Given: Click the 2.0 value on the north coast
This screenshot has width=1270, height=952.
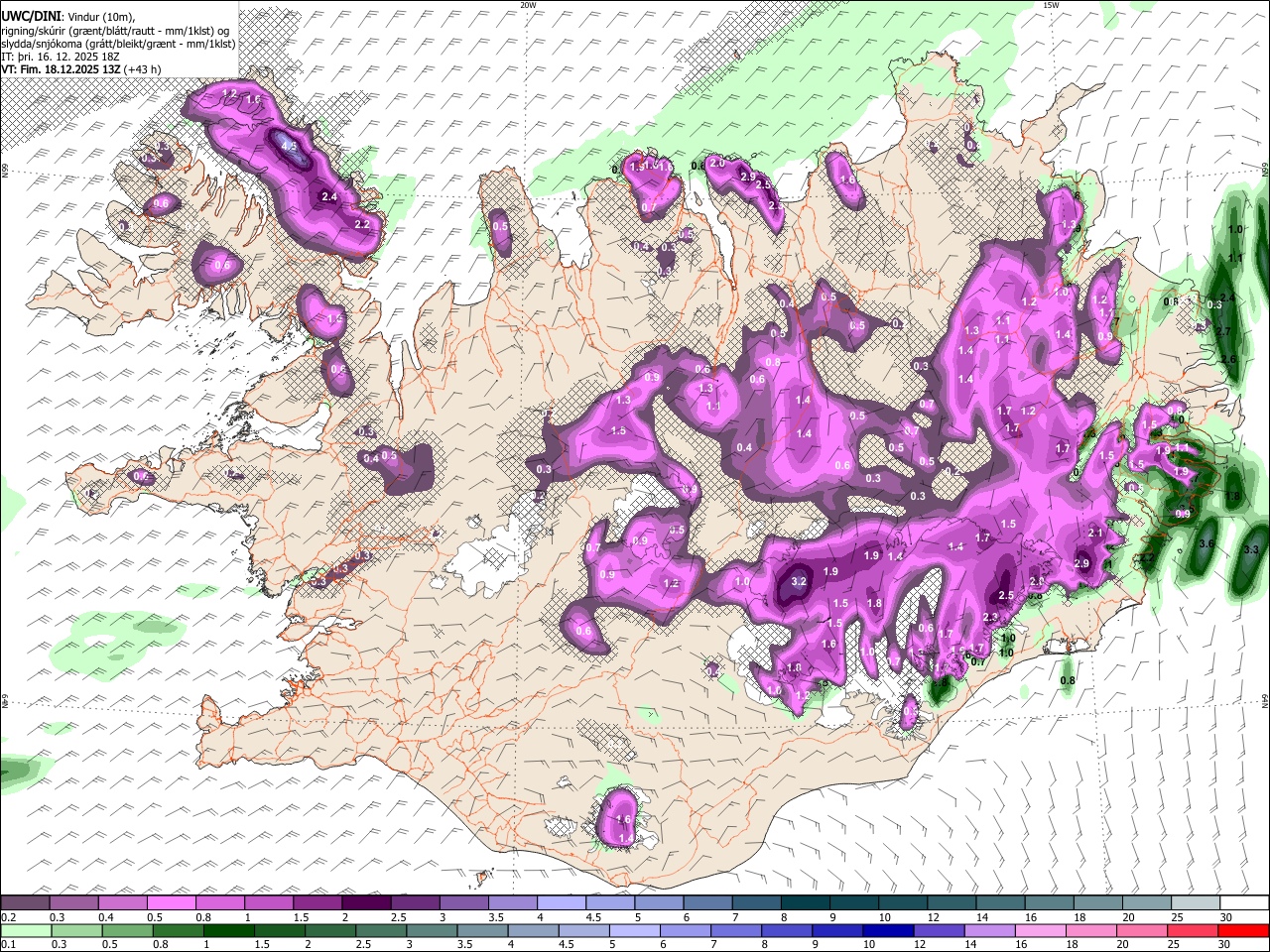Looking at the screenshot, I should coord(717,162).
